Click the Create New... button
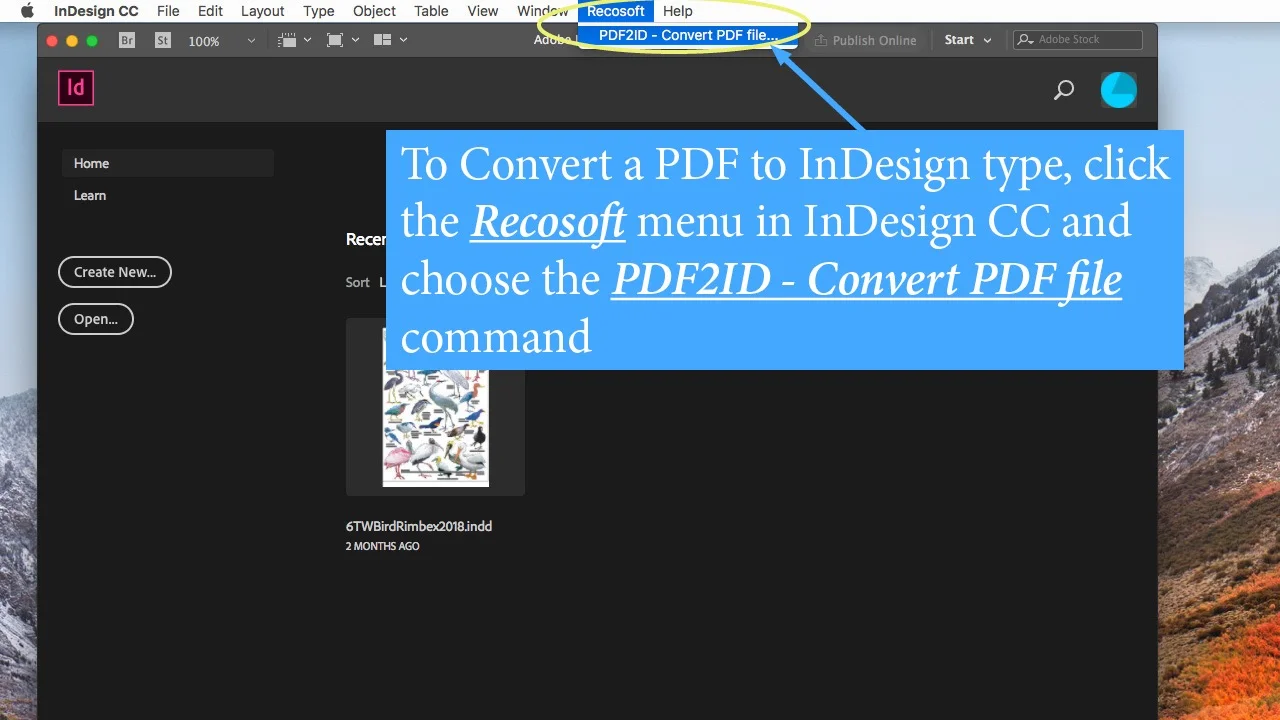The height and width of the screenshot is (720, 1280). (x=115, y=272)
